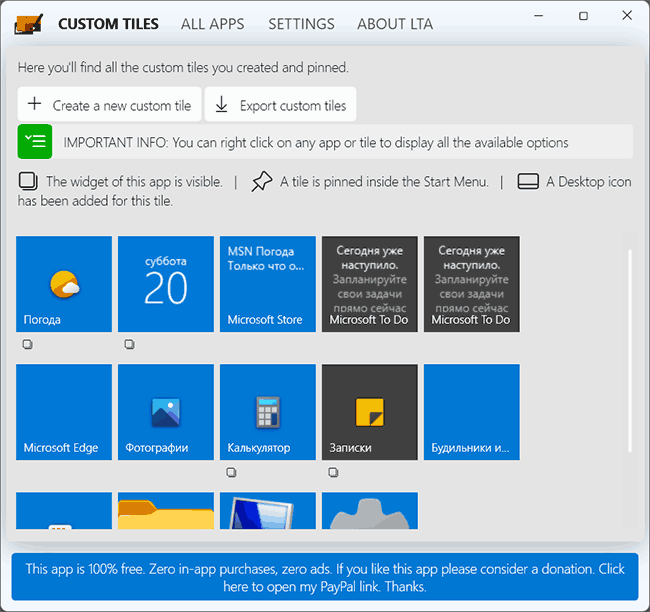Click the tiles list vertical scrollbar
The image size is (650, 612).
click(x=630, y=350)
